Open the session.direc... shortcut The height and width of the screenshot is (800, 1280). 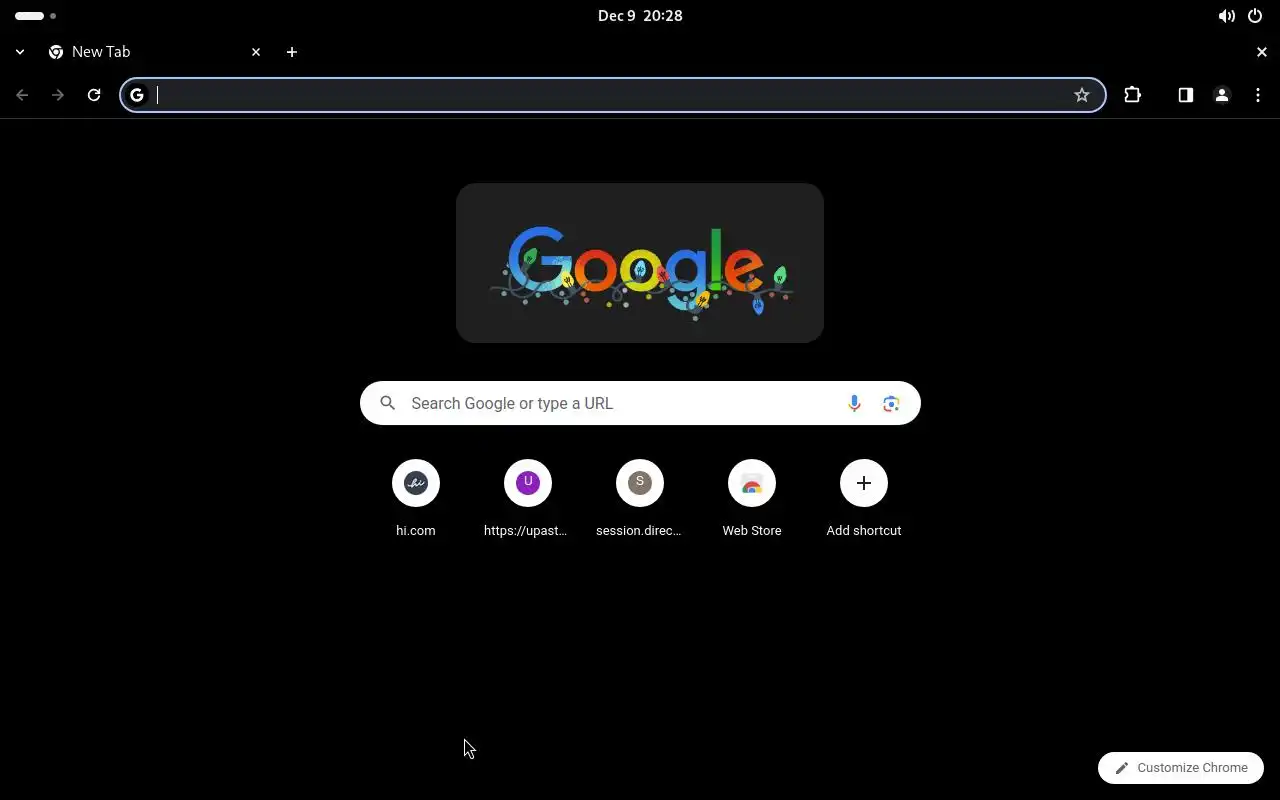tap(640, 498)
